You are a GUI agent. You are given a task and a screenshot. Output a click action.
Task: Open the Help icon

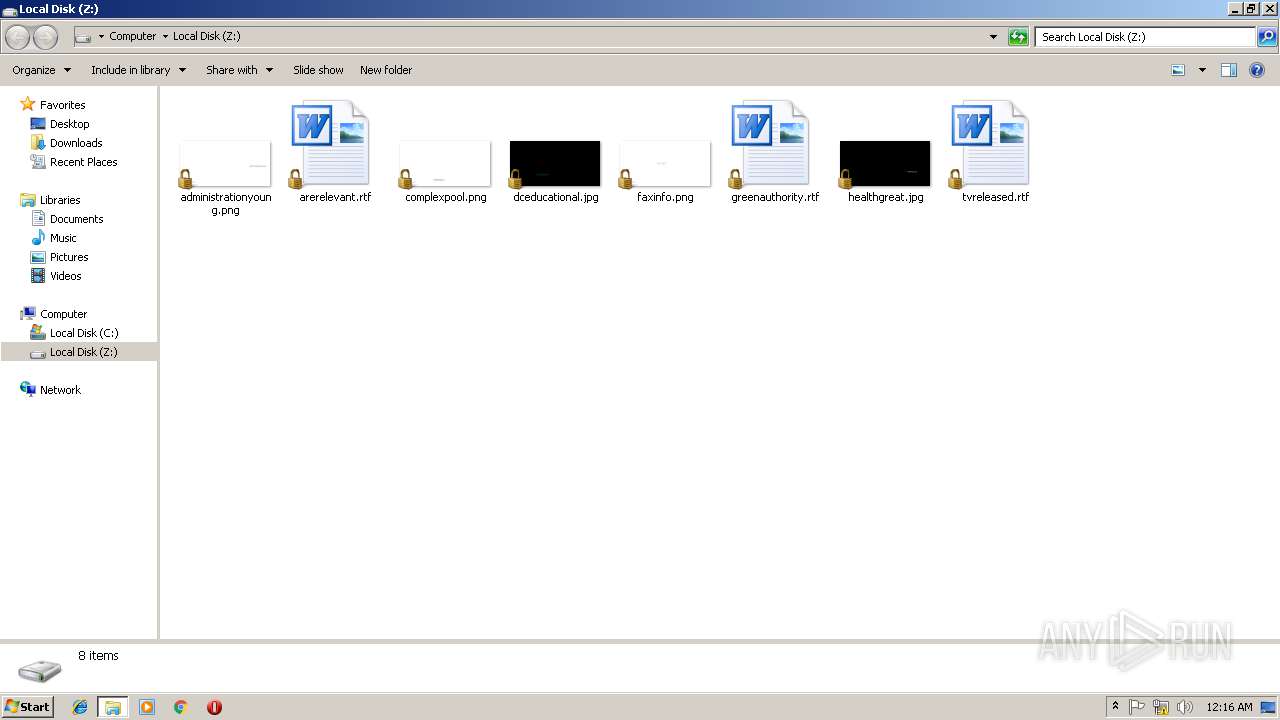(x=1257, y=70)
